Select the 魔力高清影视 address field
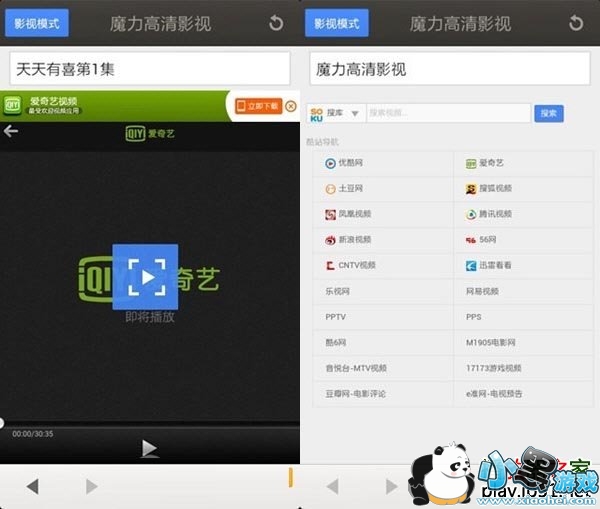 click(450, 69)
